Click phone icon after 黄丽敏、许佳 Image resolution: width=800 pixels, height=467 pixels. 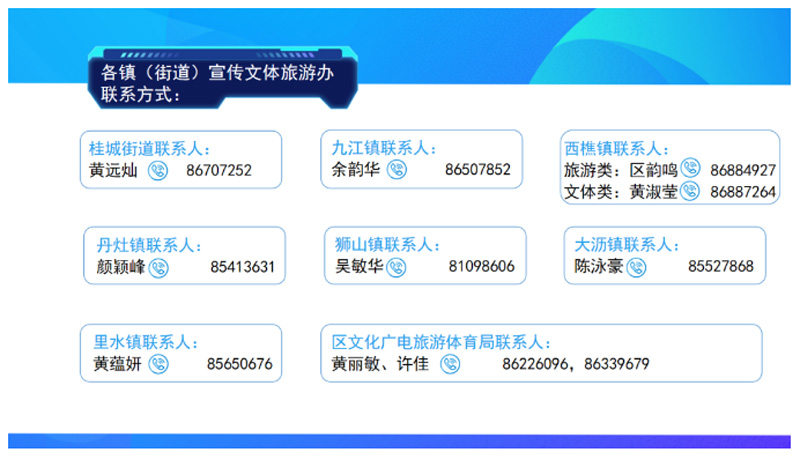[x=450, y=364]
